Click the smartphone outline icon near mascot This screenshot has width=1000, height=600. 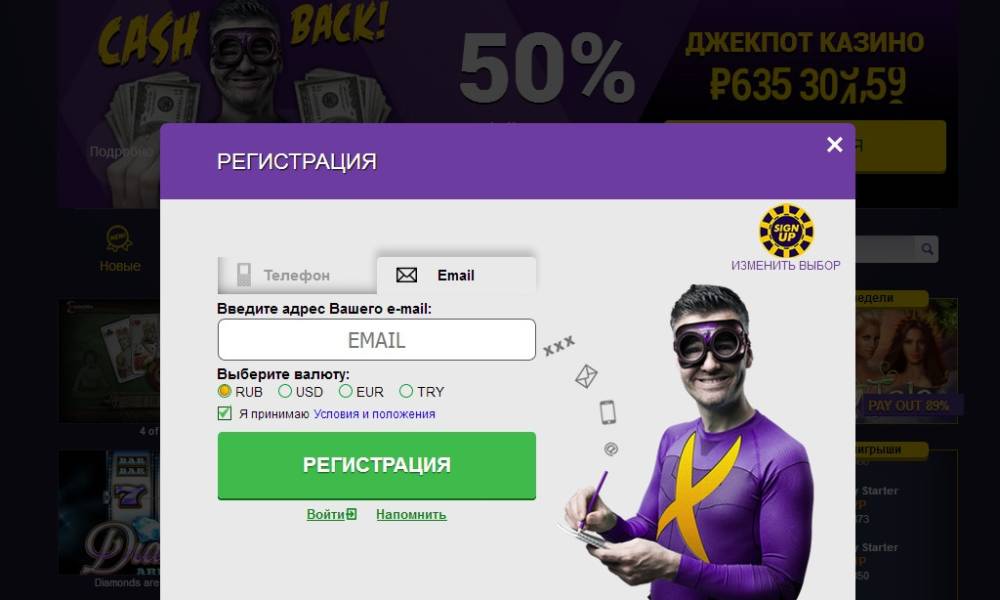[x=608, y=413]
